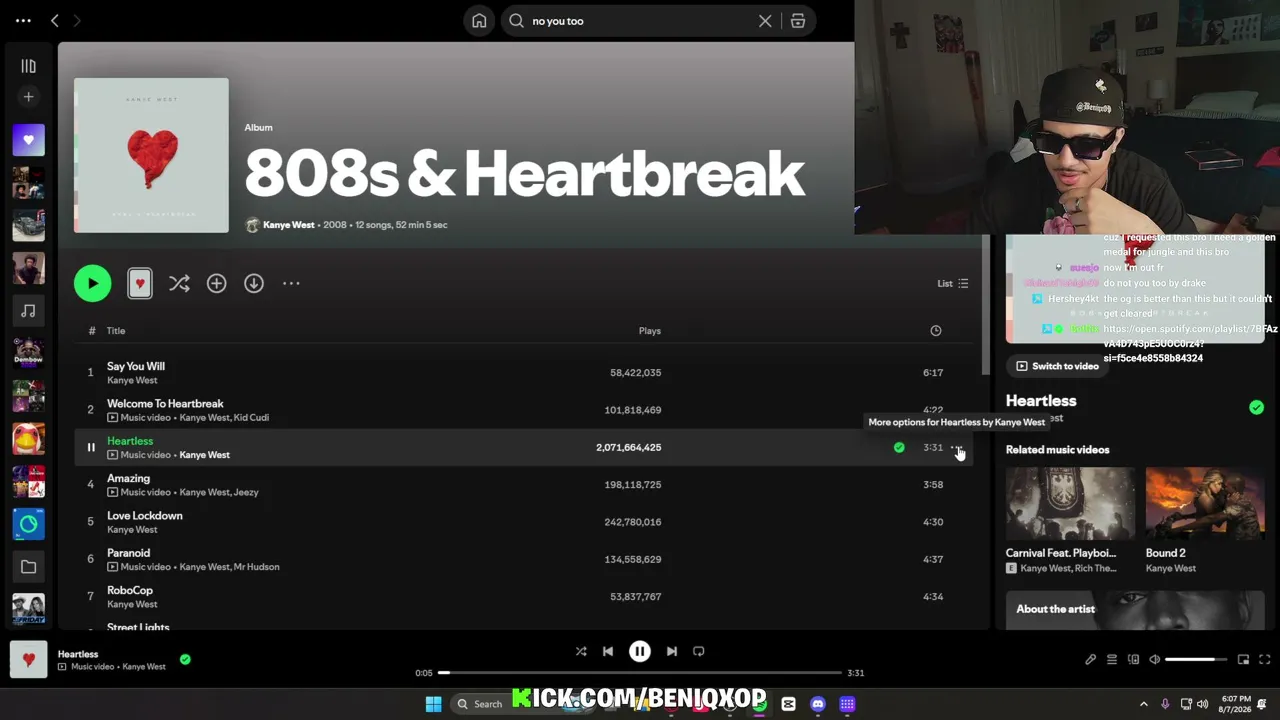Select the track Welcome To Heartbreak
The image size is (1280, 720).
click(x=524, y=410)
